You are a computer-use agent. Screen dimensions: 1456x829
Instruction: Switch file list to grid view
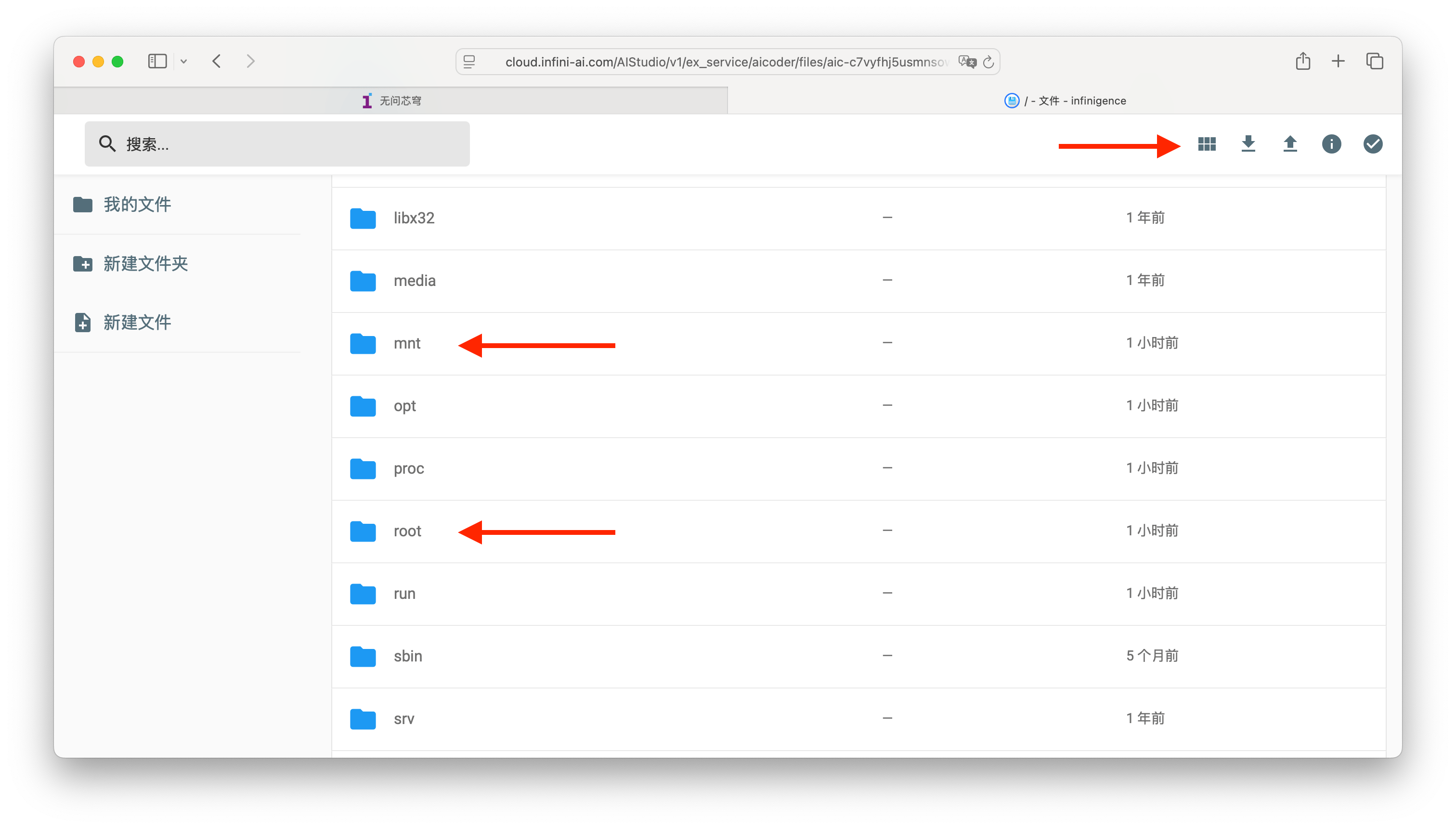pos(1206,144)
